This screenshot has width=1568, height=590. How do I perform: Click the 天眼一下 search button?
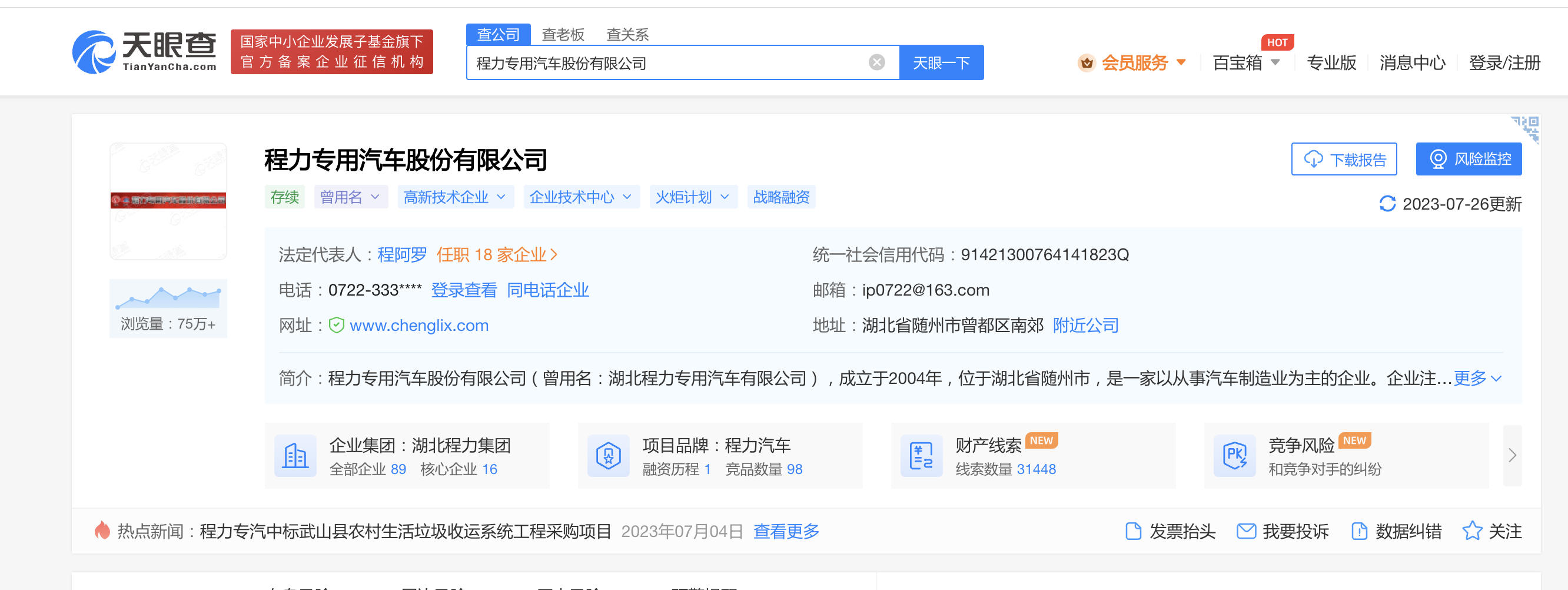pos(941,62)
